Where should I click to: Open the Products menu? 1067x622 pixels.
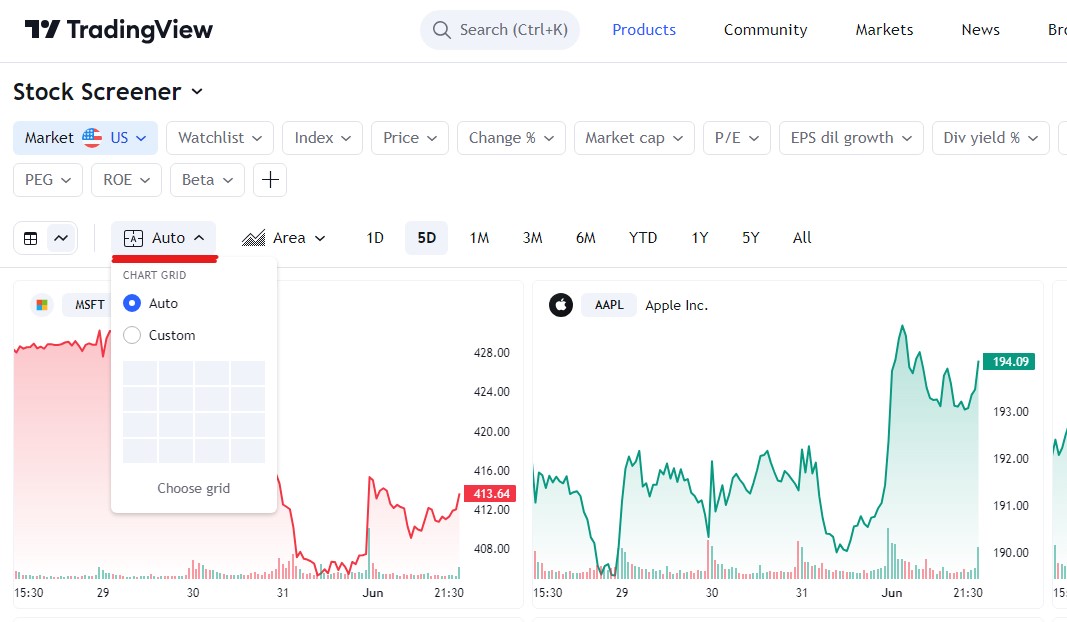click(x=643, y=30)
